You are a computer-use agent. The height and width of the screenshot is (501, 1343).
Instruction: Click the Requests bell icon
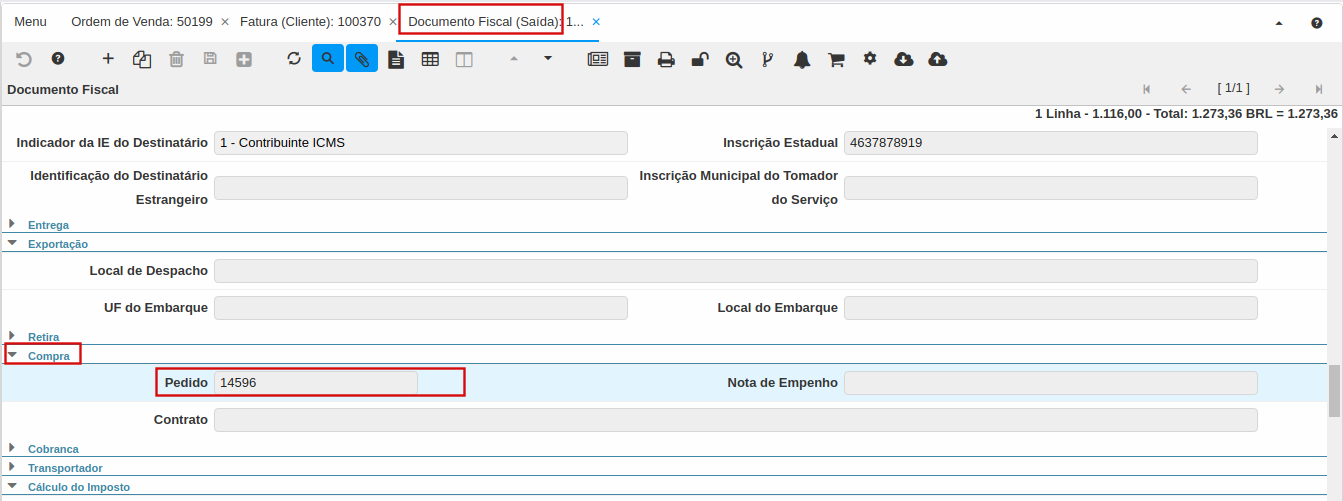click(802, 59)
